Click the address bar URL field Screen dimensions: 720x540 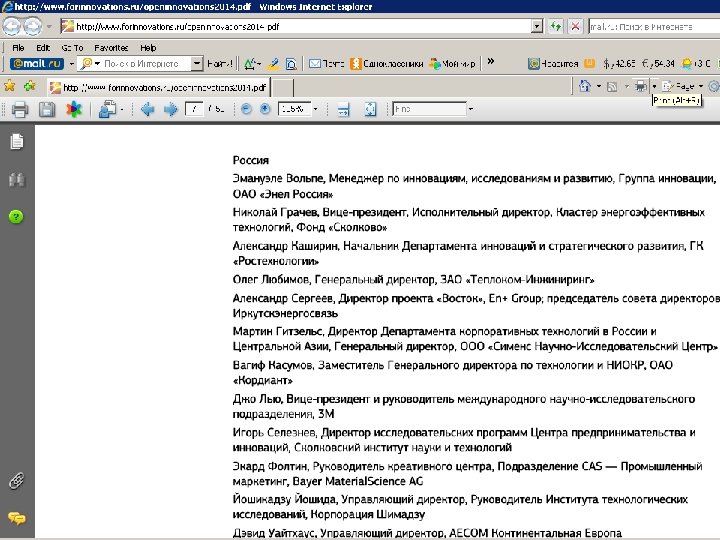[x=295, y=27]
